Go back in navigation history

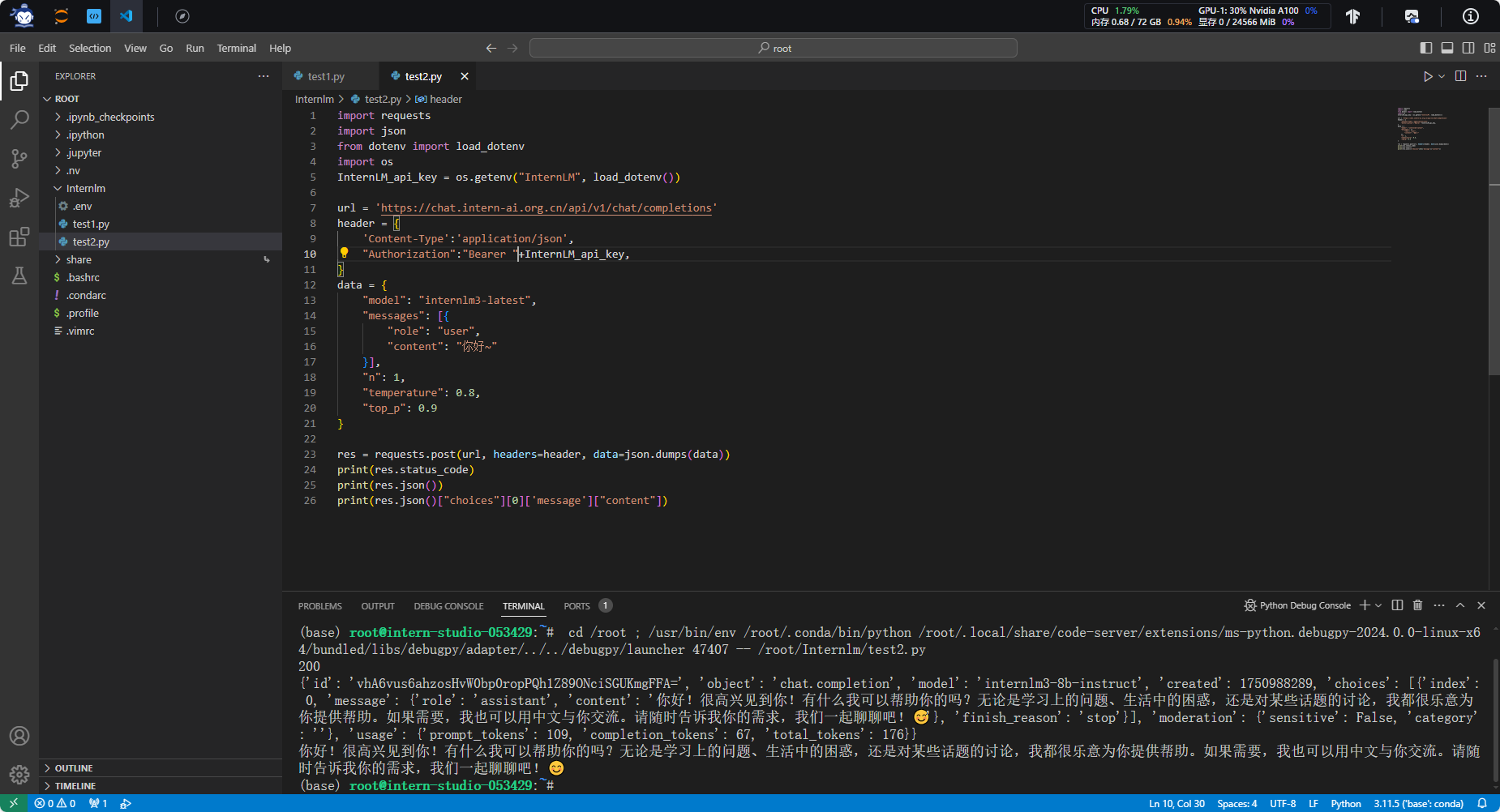[x=491, y=49]
